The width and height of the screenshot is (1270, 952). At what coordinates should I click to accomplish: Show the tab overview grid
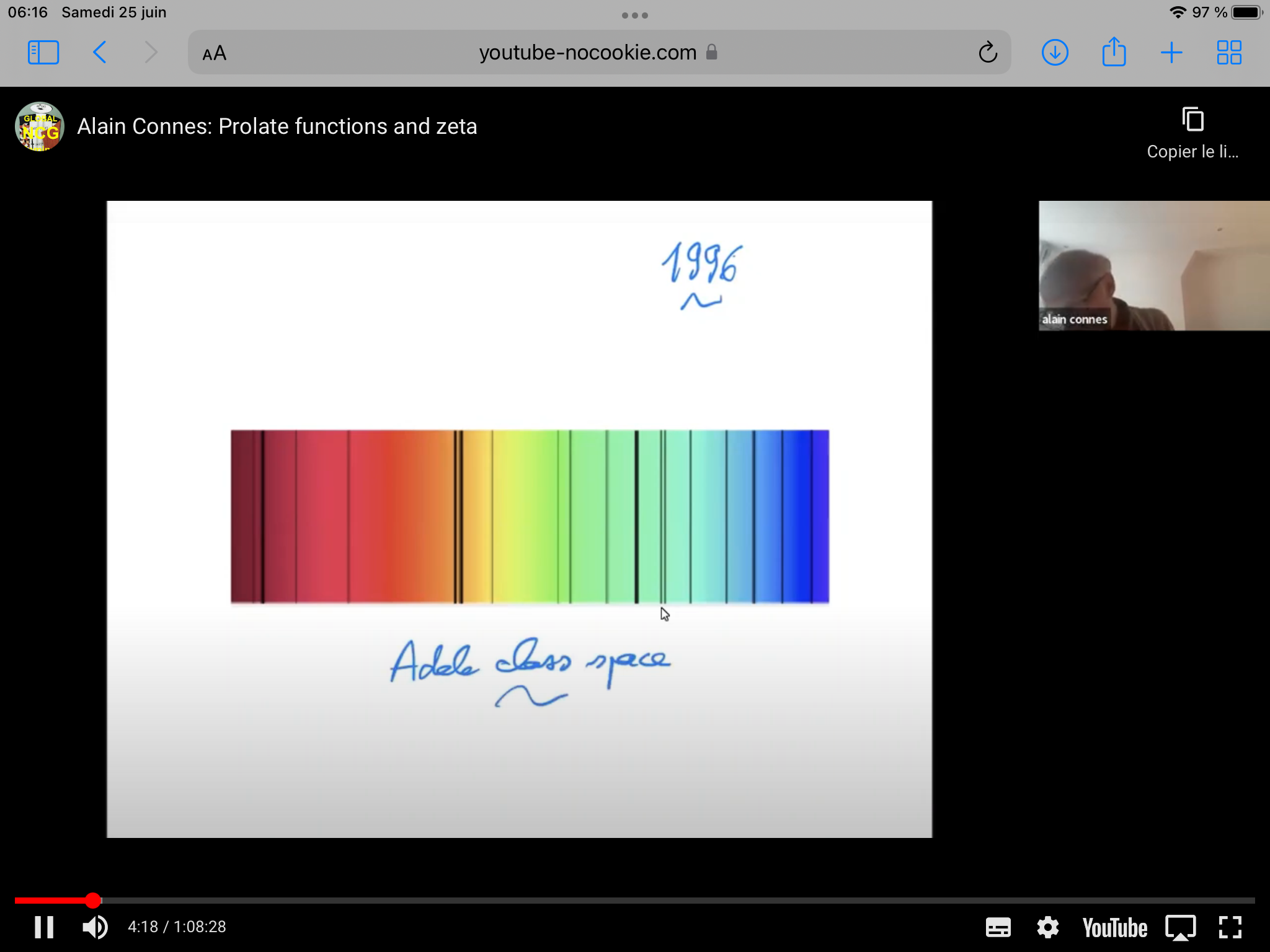click(x=1228, y=53)
